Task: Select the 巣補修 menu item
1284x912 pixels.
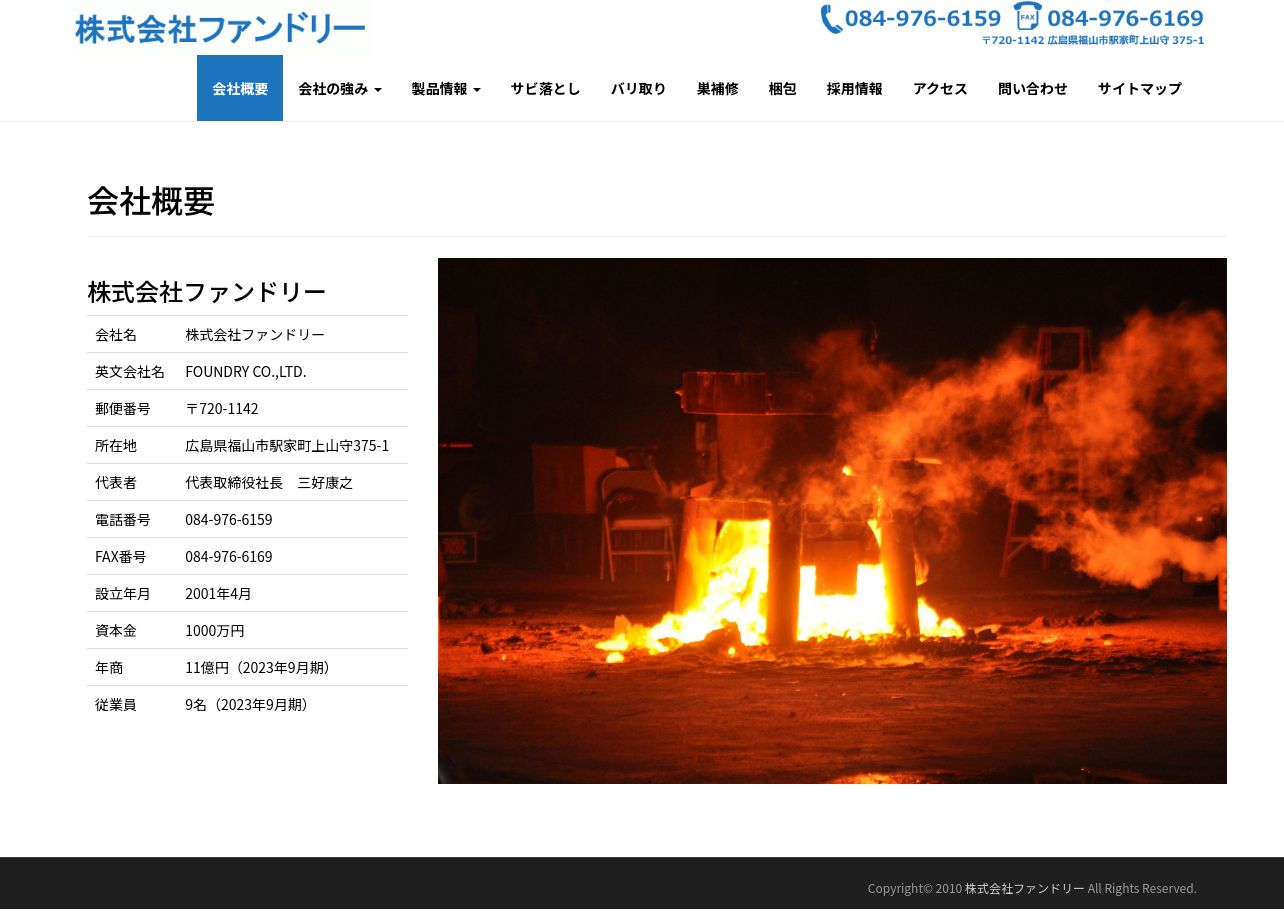Action: point(718,88)
